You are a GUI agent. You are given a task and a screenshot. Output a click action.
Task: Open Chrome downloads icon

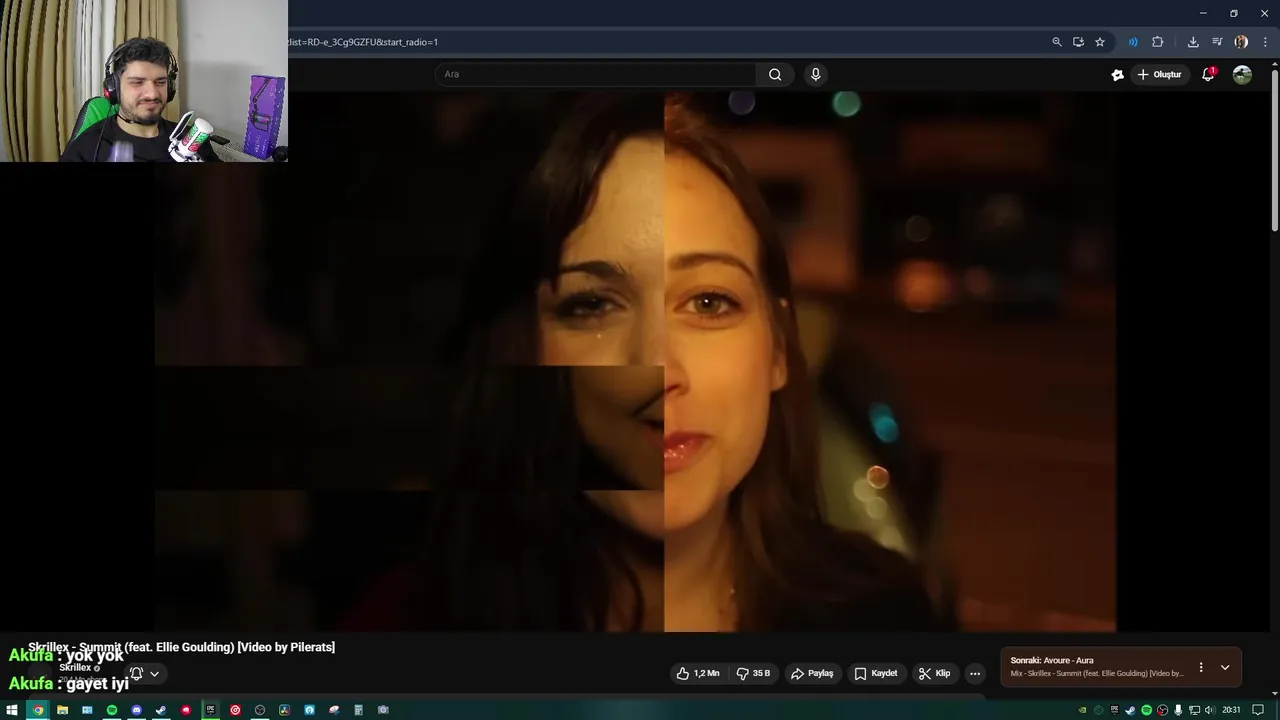click(x=1193, y=42)
